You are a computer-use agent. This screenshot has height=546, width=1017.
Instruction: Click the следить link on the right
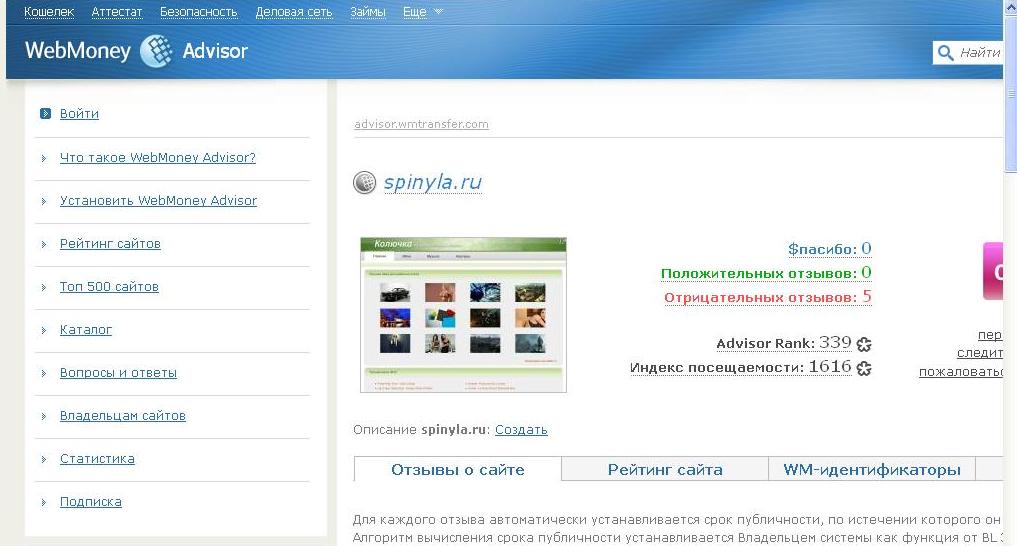coord(979,353)
